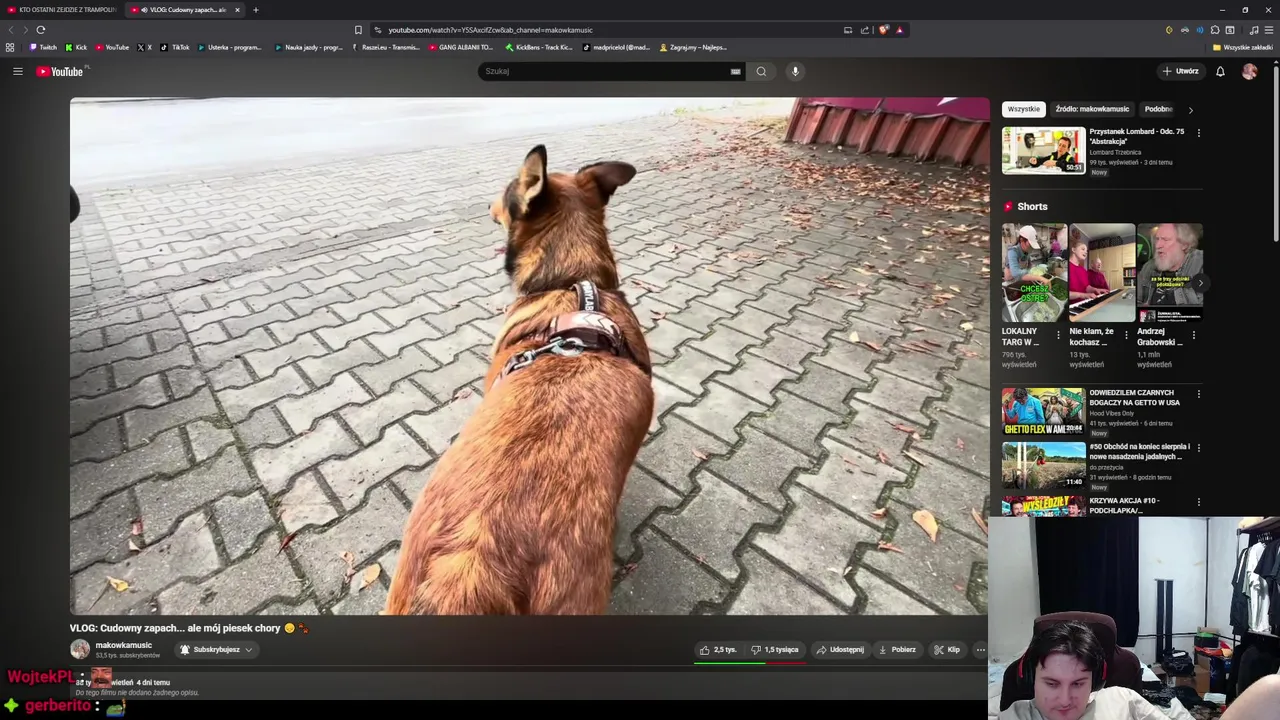The height and width of the screenshot is (720, 1280).
Task: Click the video player showing the dog
Action: pos(529,356)
